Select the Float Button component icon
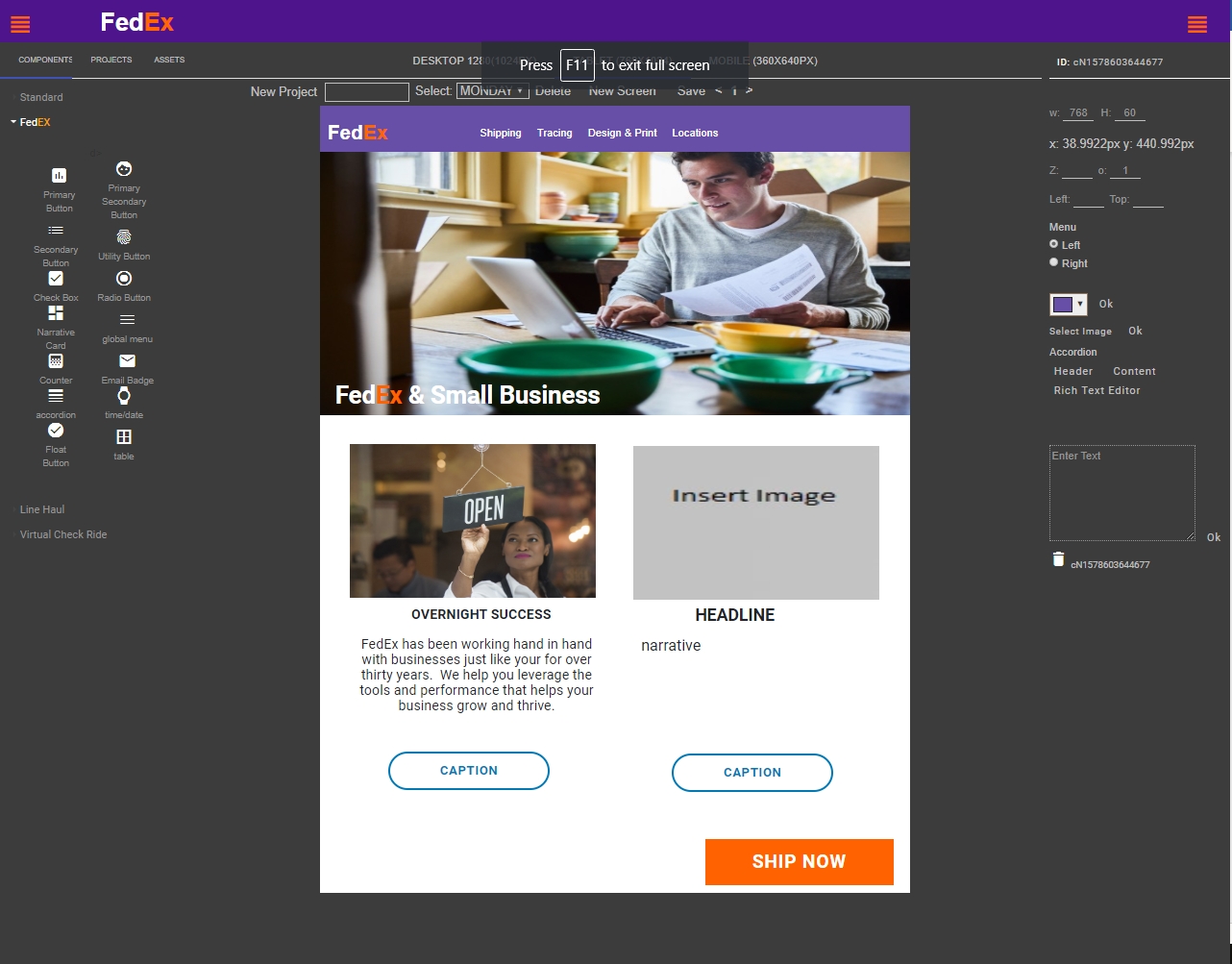1232x964 pixels. pyautogui.click(x=56, y=431)
